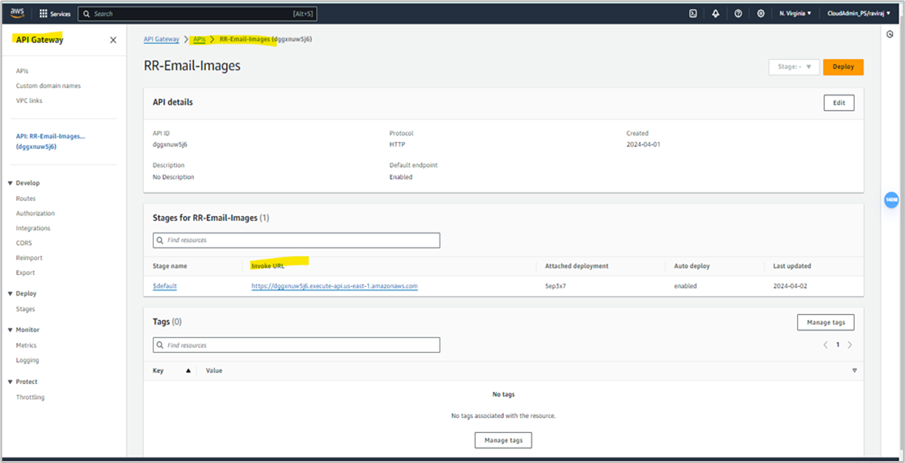
Task: Open Export under Develop
Action: click(x=25, y=272)
